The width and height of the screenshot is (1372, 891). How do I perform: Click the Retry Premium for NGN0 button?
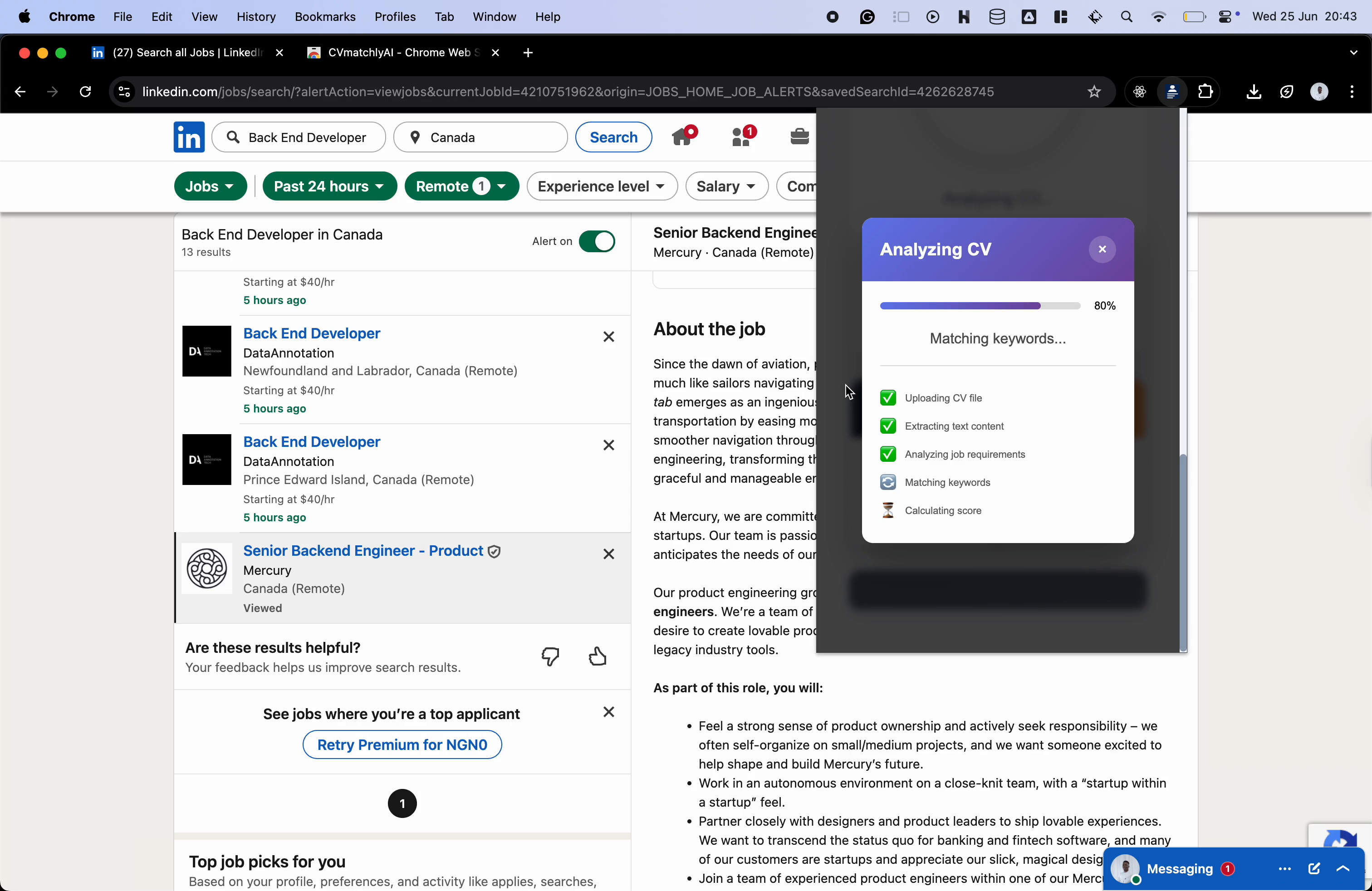coord(402,744)
